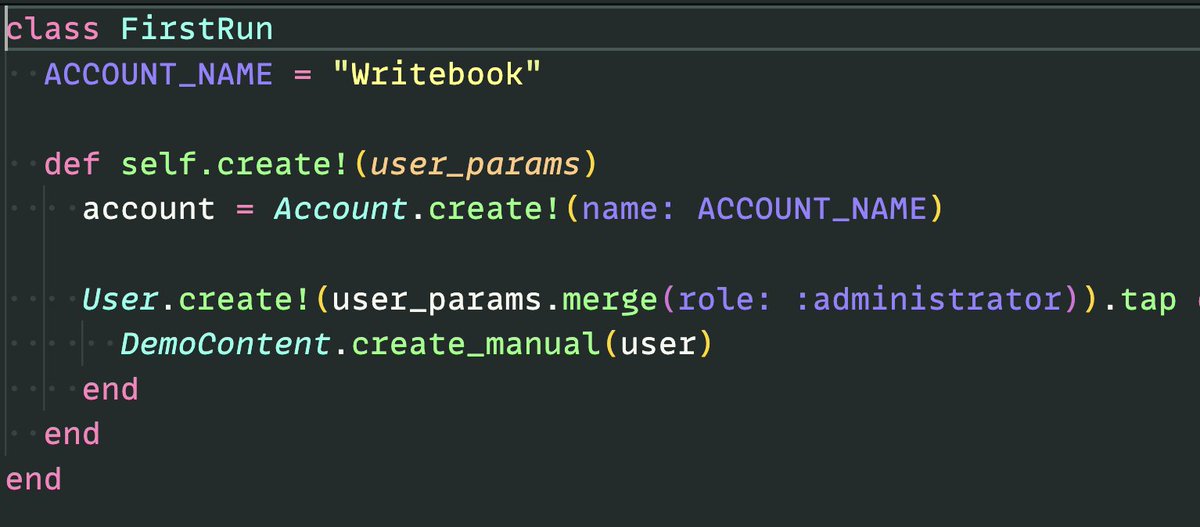Click the 'class' keyword on the first line
Screen dimensions: 1200x527
53,29
